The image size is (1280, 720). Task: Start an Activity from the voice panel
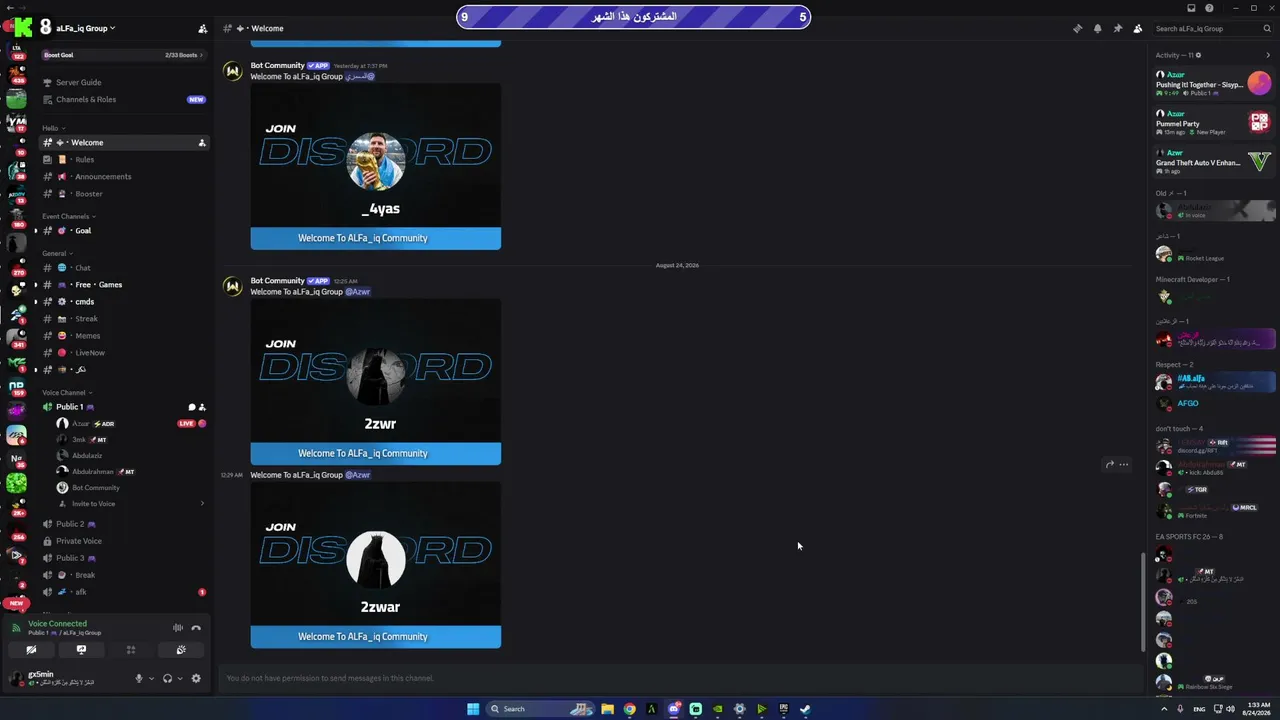(x=131, y=650)
